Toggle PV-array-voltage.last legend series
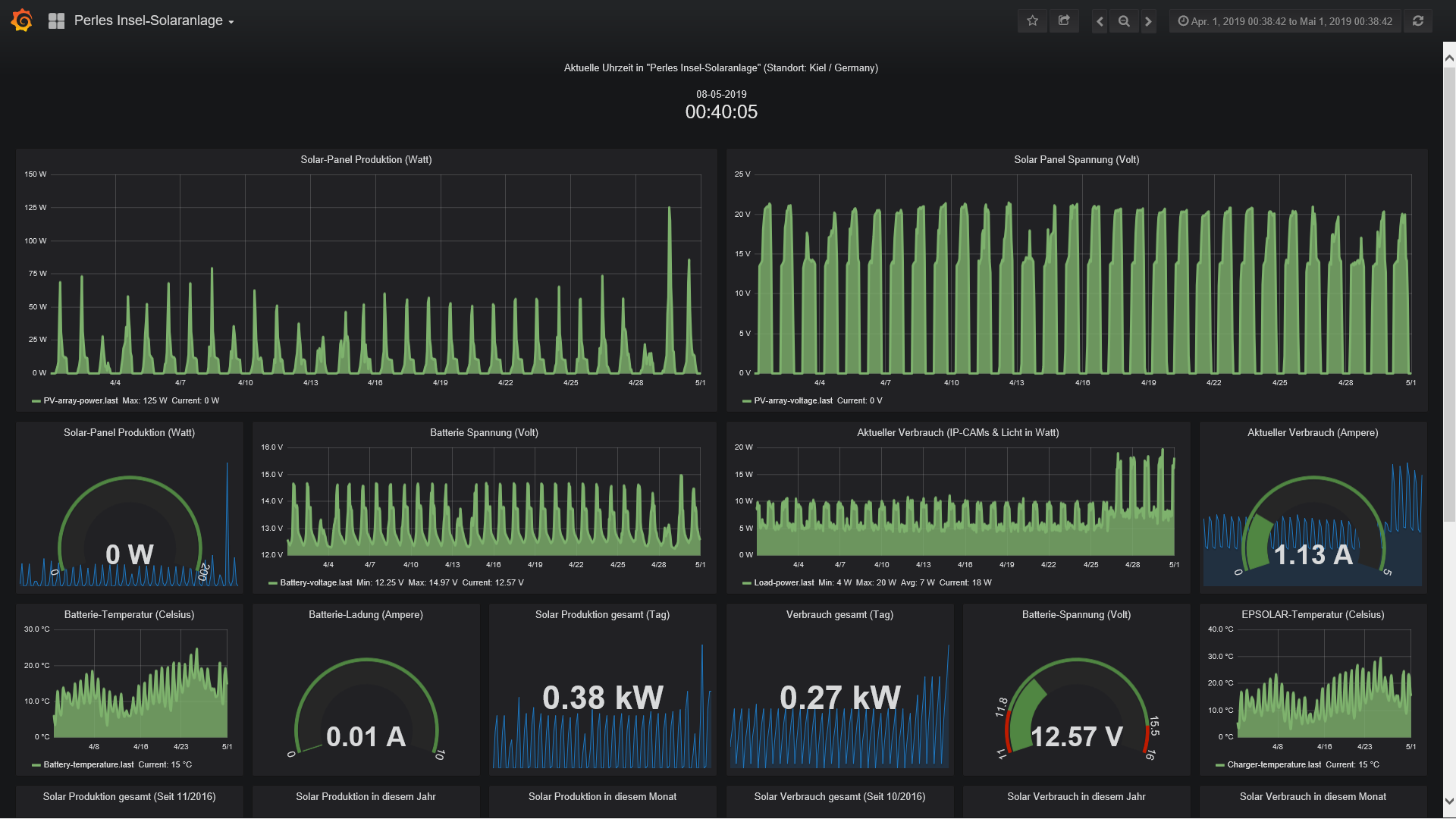The image size is (1456, 819). click(x=792, y=400)
